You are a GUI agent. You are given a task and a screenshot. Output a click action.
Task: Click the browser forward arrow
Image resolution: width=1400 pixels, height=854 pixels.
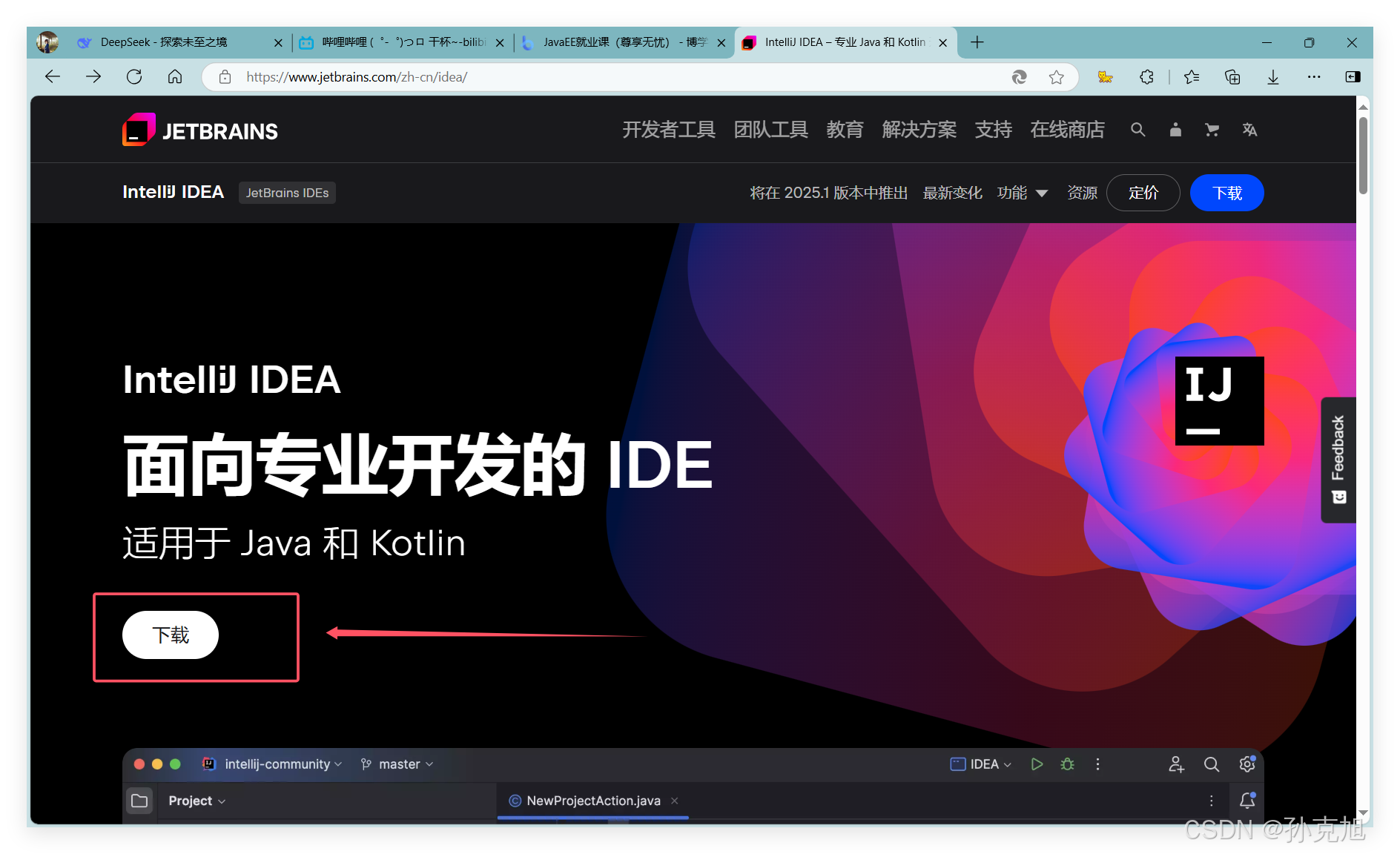[93, 77]
